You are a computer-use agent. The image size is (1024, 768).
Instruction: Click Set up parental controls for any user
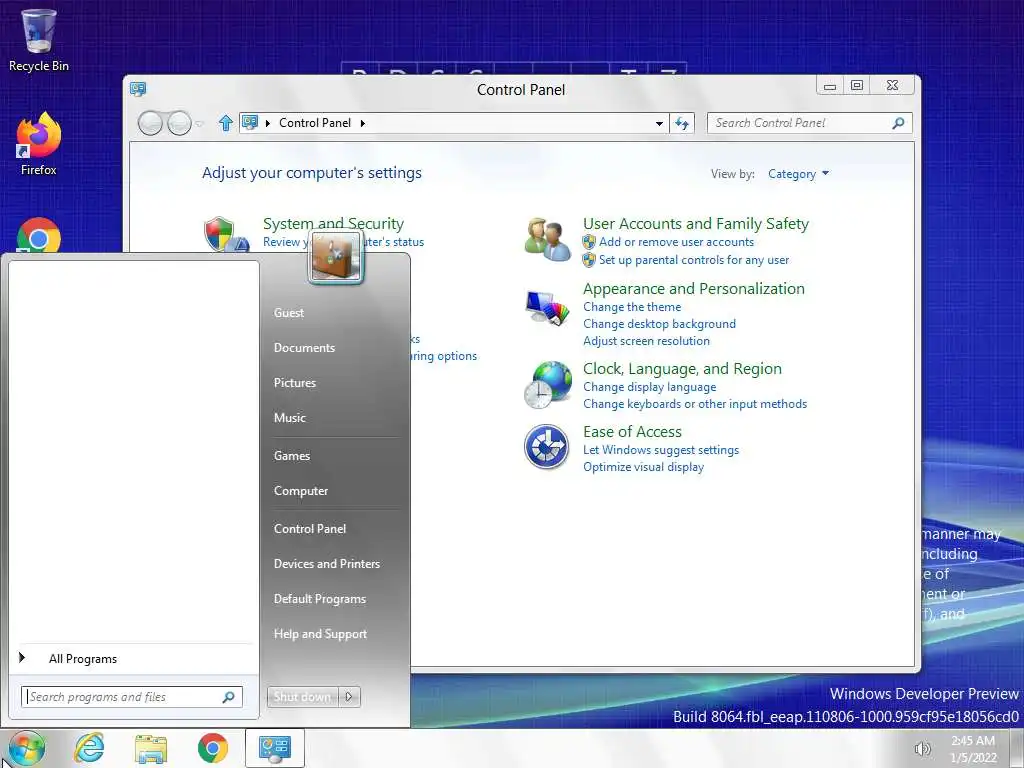click(x=694, y=260)
